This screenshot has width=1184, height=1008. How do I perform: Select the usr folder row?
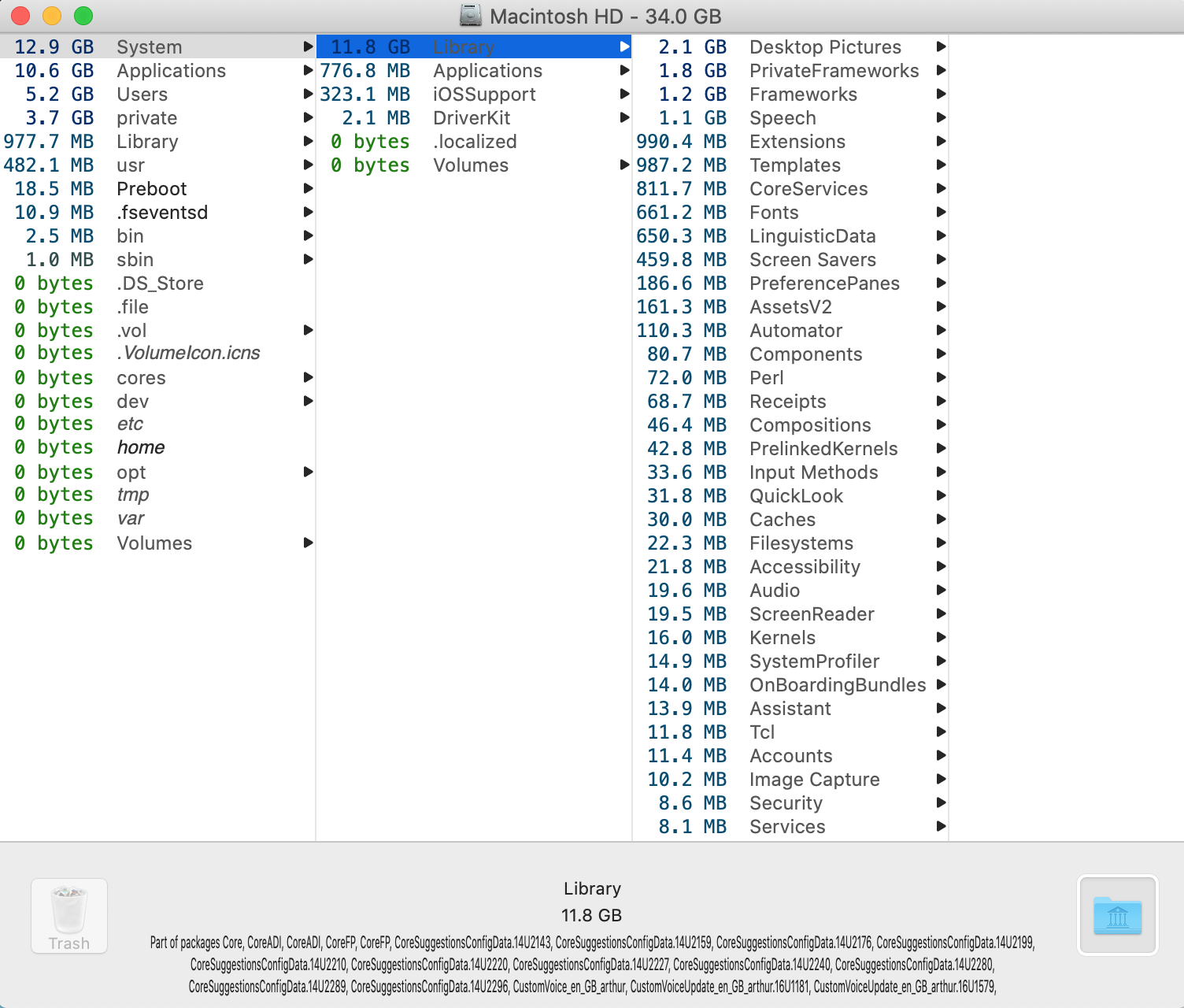click(x=157, y=165)
